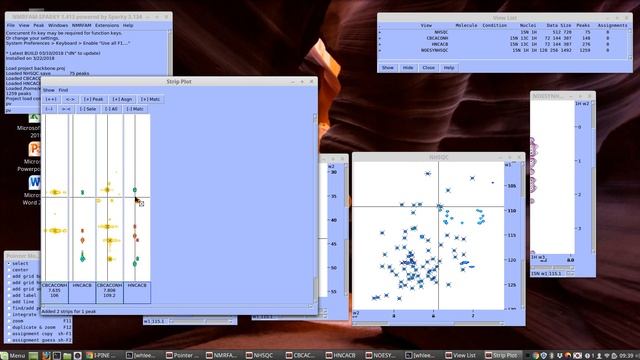Click the horizontal scrollbar of NHSQC window

pos(429,323)
